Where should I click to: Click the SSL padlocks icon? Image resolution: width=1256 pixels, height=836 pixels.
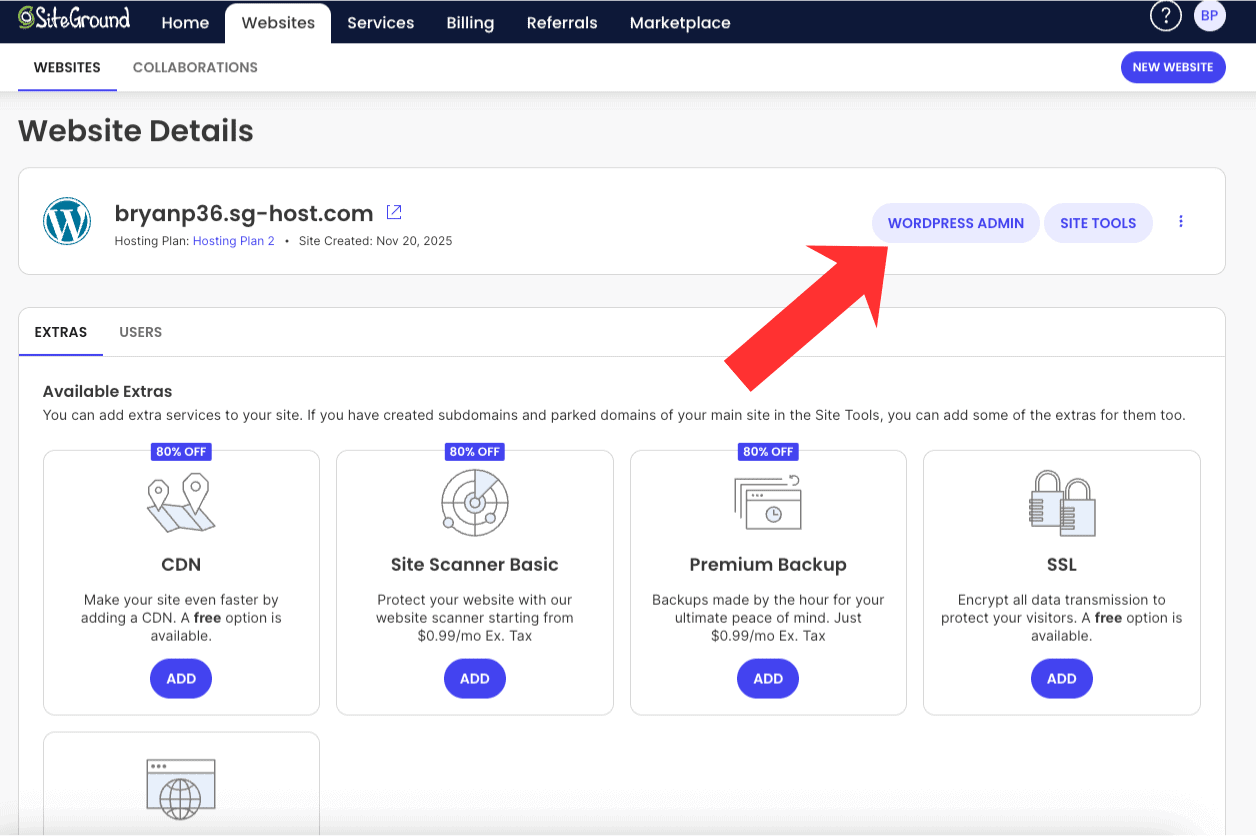[x=1062, y=503]
